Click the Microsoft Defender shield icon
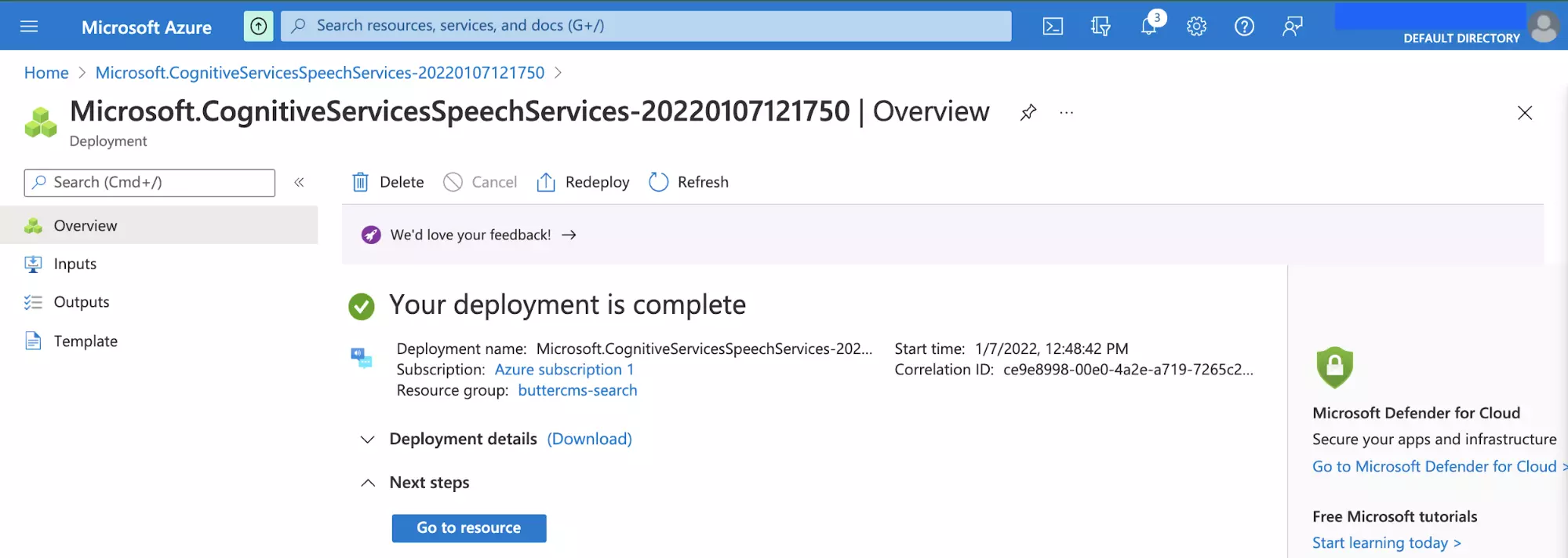 pos(1335,367)
